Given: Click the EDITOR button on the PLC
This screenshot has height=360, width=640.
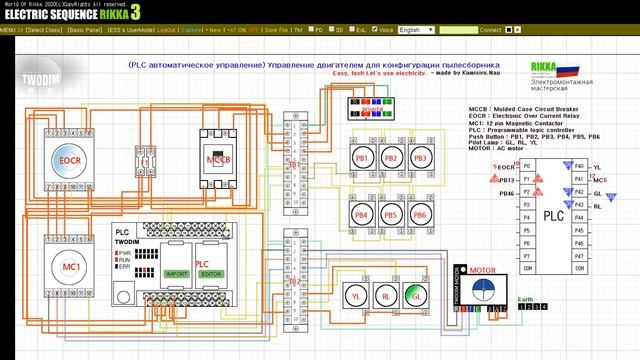Looking at the screenshot, I should [x=211, y=274].
